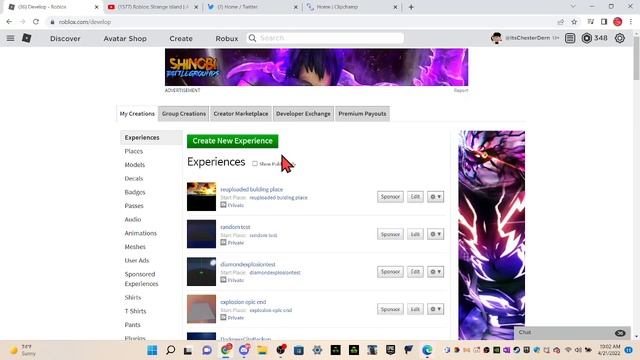Toggle the browser side panel icon
This screenshot has height=360, width=640.
604,22
